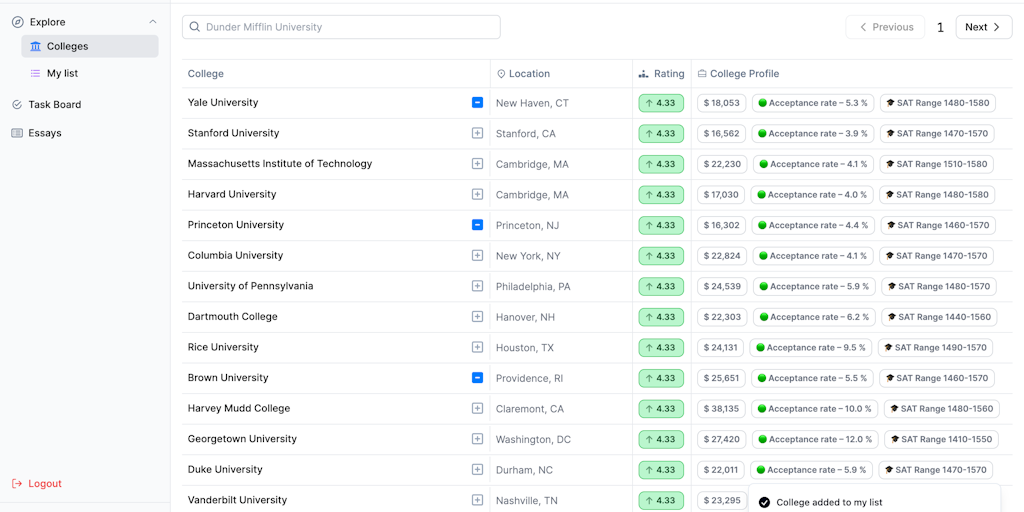This screenshot has width=1024, height=512.
Task: Click Dartmouth's SAT Range 1440-1560 tag
Action: (x=940, y=317)
